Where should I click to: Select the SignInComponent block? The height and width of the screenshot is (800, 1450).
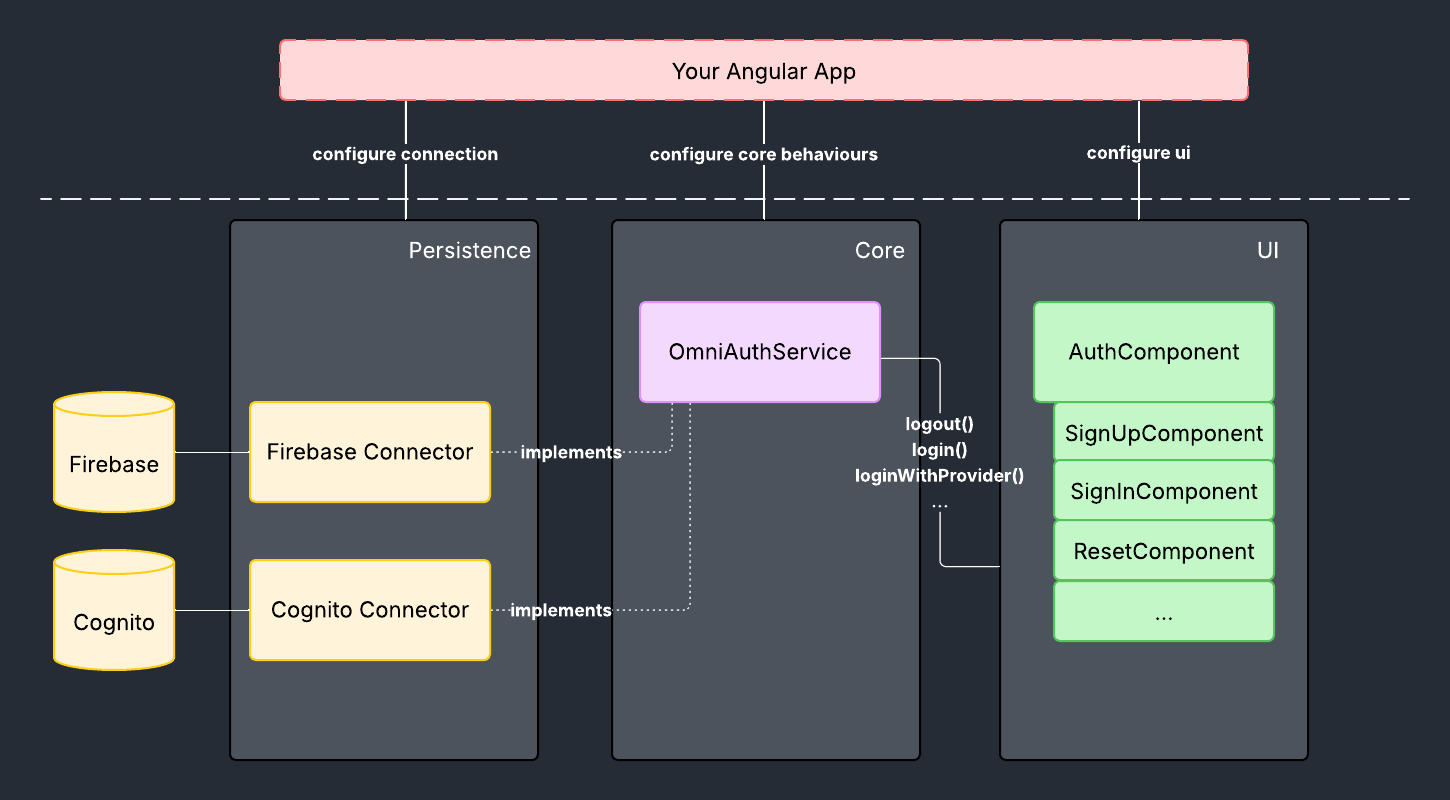pyautogui.click(x=1163, y=491)
